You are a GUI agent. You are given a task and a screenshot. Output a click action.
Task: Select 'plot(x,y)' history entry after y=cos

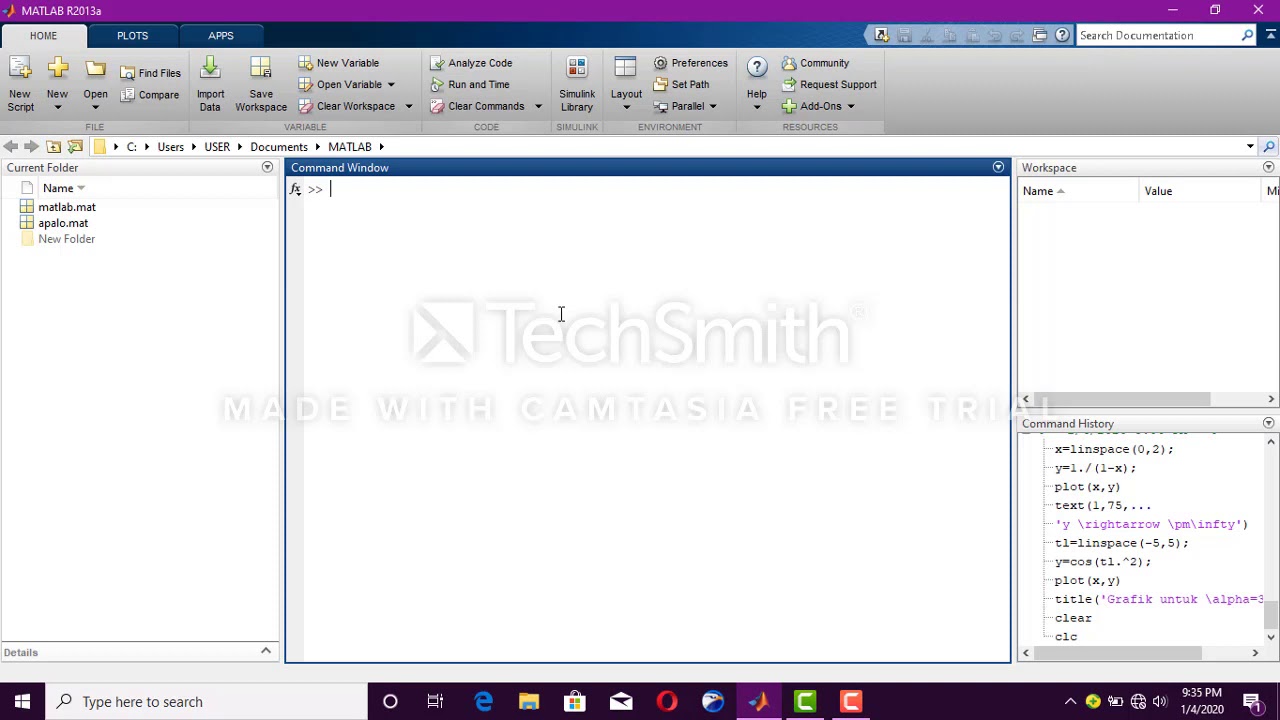click(1087, 580)
